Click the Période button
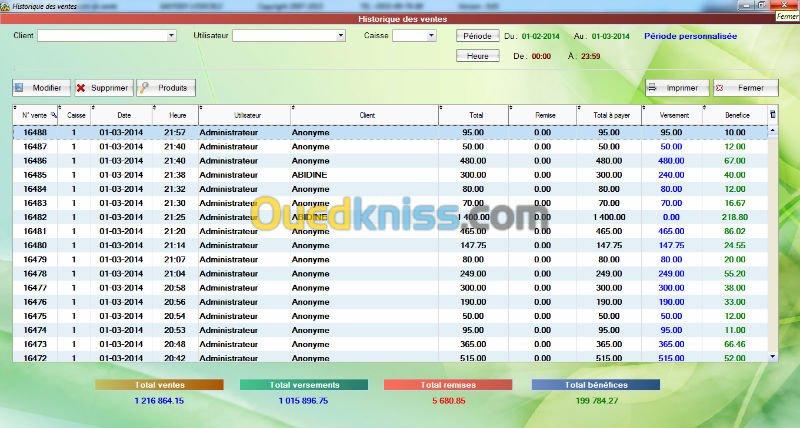 point(478,36)
